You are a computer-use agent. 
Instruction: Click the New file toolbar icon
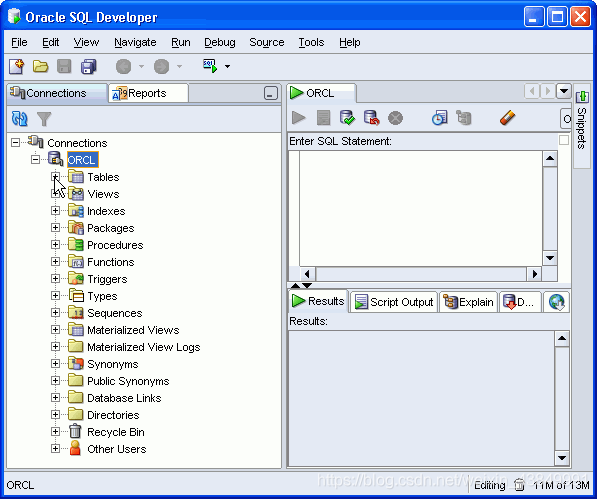[16, 66]
